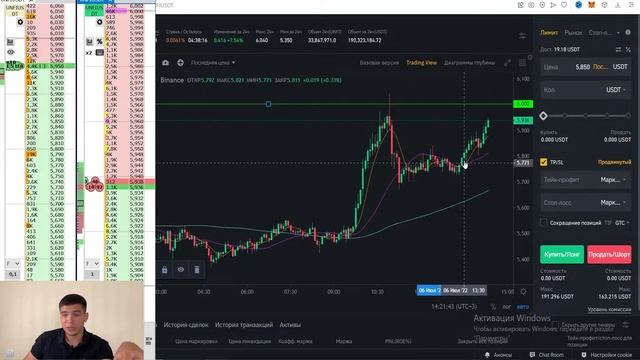The image size is (640, 360).
Task: Open order form info icon beside Стоп-л
Action: tap(628, 32)
